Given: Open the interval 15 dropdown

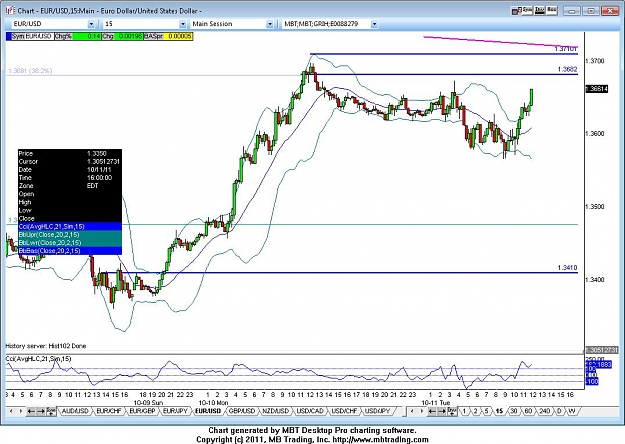Looking at the screenshot, I should point(183,24).
